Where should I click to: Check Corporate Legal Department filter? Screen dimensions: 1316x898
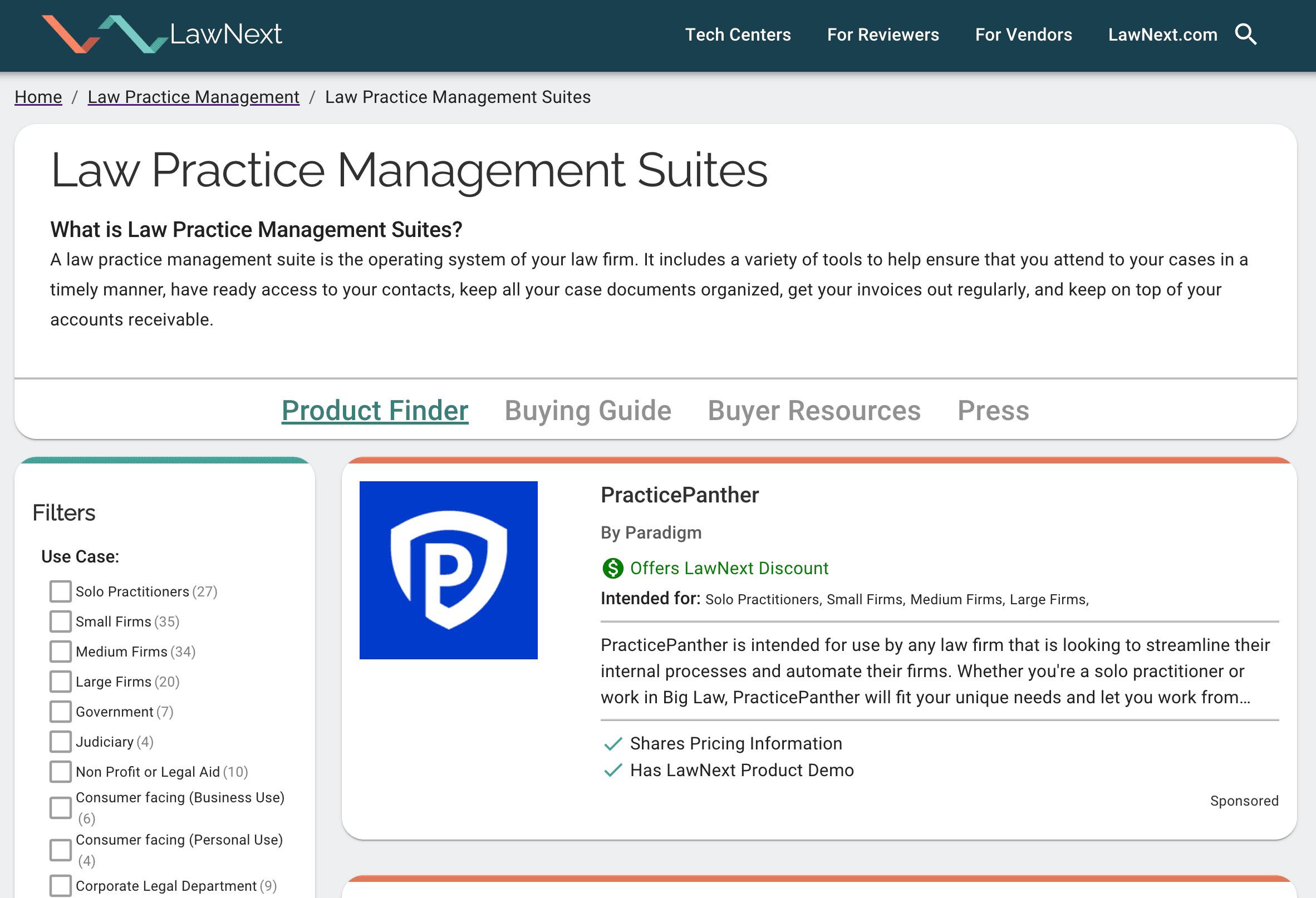[x=61, y=886]
